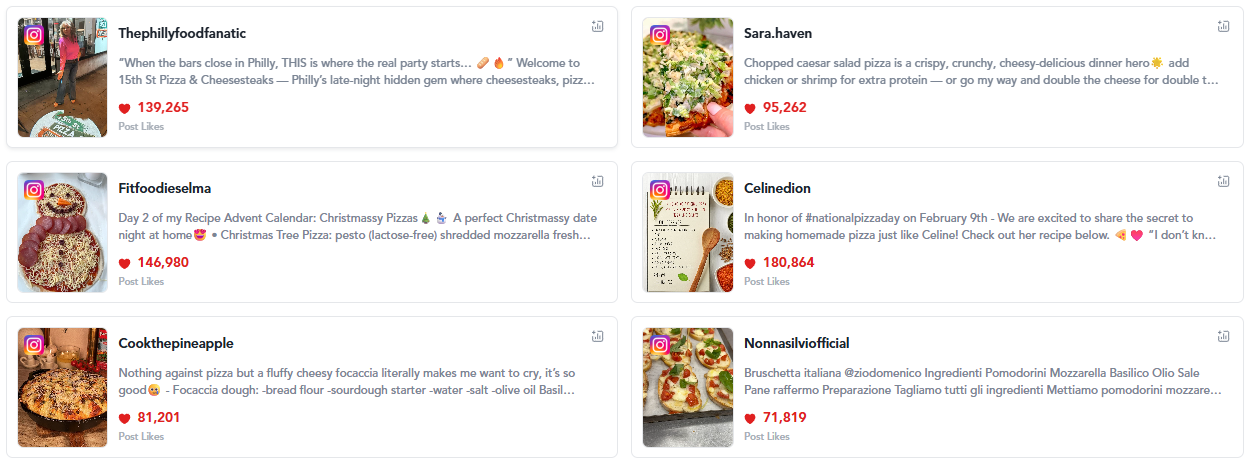The image size is (1252, 466).
Task: Open the snowman pizza thumbnail
Action: [62, 232]
